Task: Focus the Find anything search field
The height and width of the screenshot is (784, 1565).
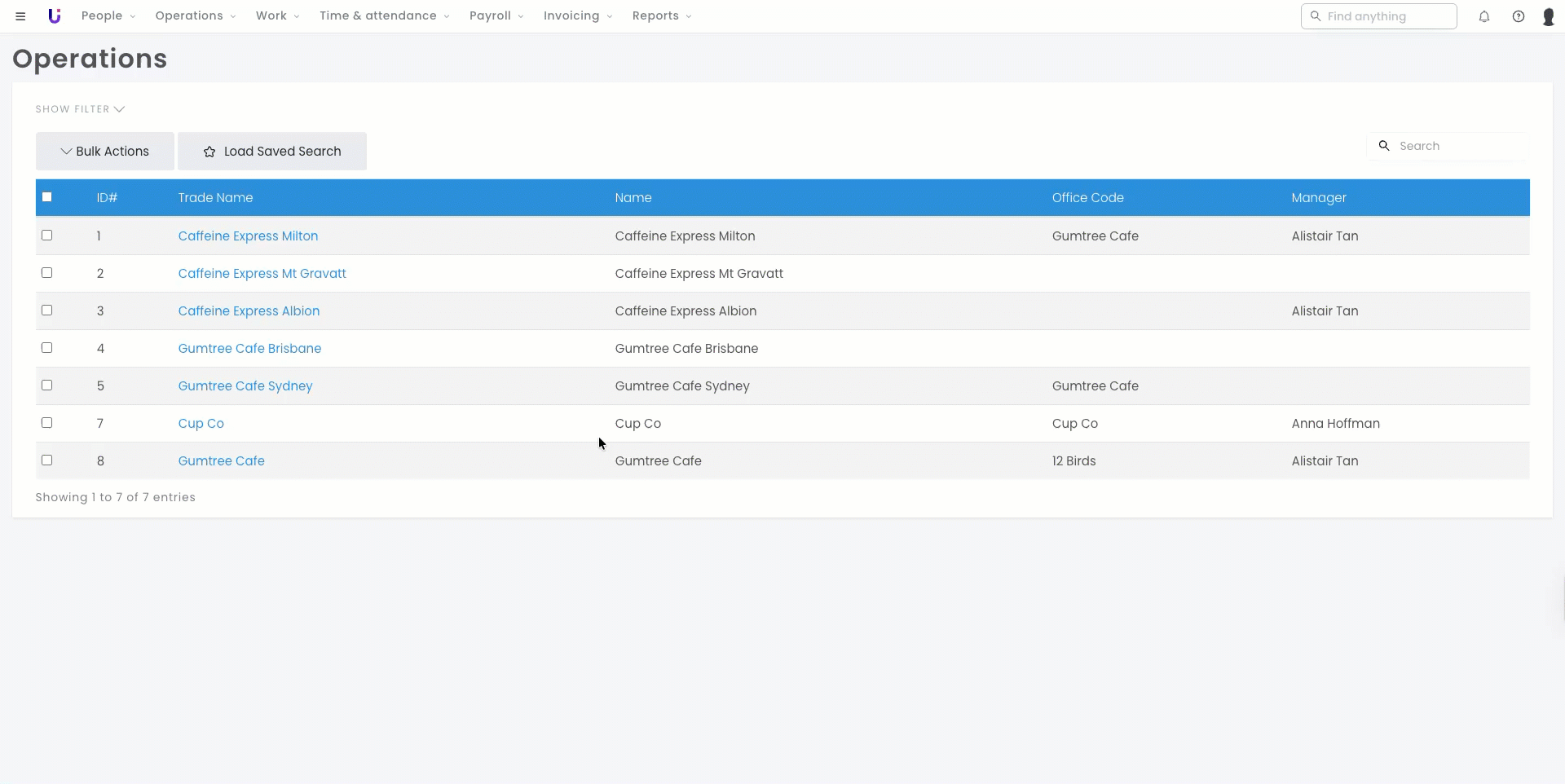Action: click(1378, 16)
